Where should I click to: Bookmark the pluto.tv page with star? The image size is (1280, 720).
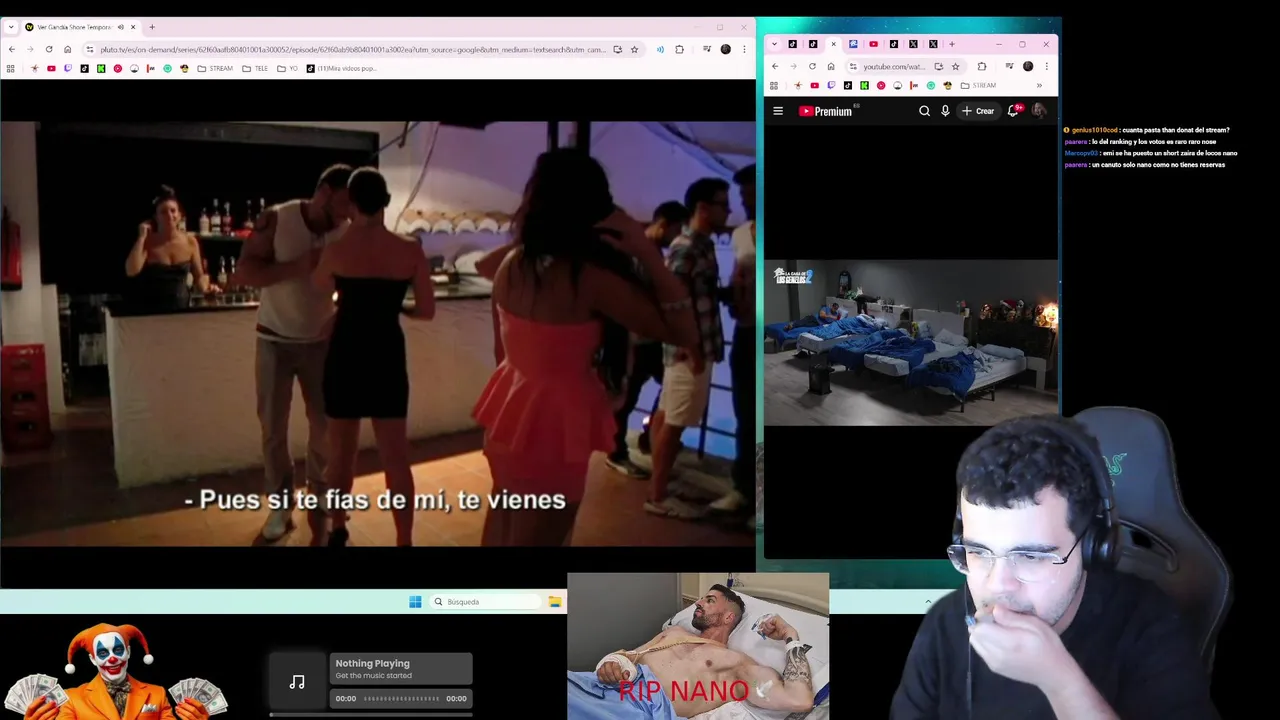[x=634, y=49]
